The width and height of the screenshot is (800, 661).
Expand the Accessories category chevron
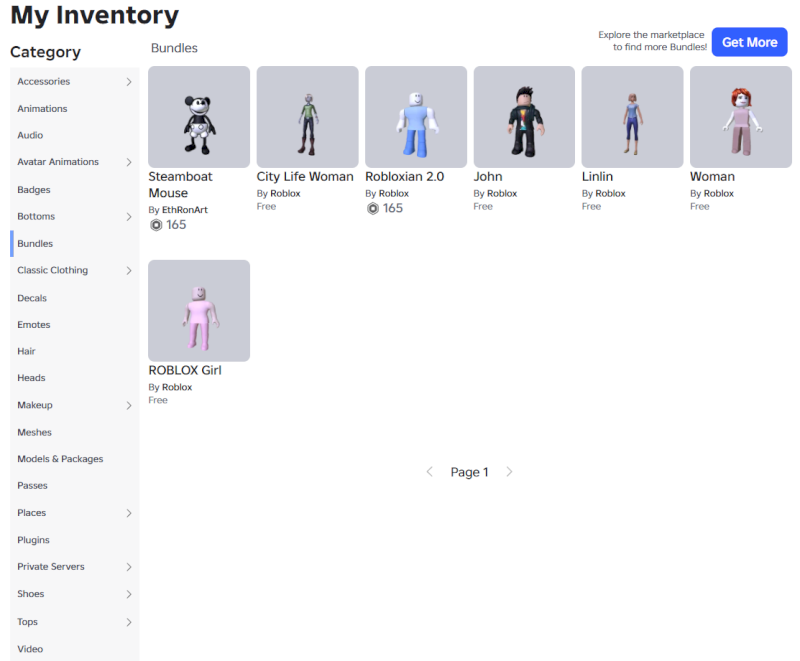[x=129, y=82]
